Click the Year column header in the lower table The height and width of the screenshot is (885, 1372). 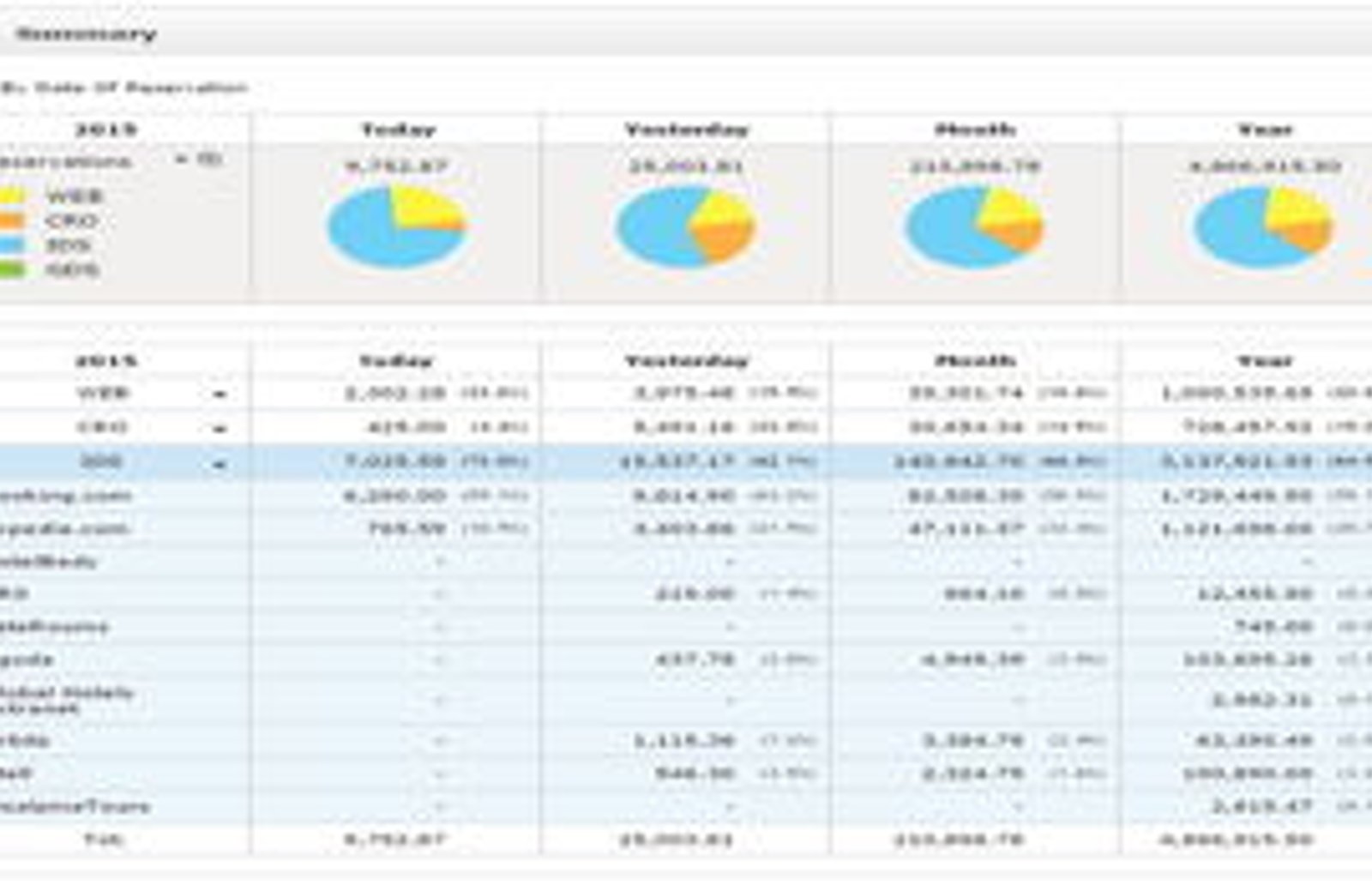[1265, 361]
